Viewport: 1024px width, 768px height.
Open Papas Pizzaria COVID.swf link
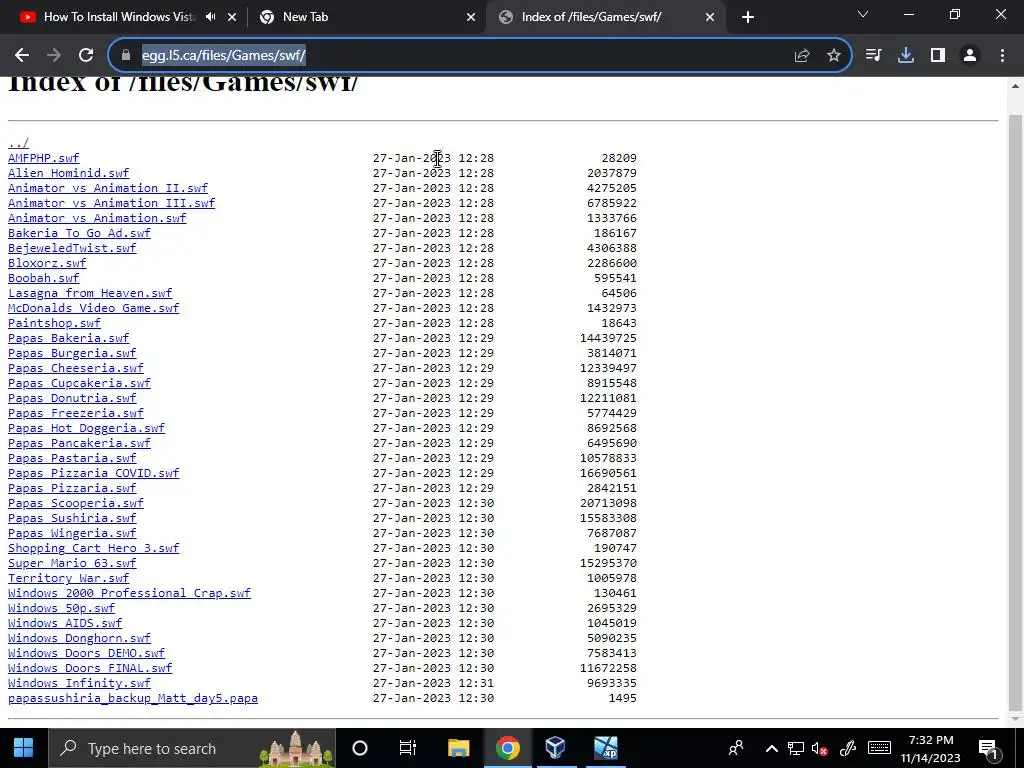(93, 473)
